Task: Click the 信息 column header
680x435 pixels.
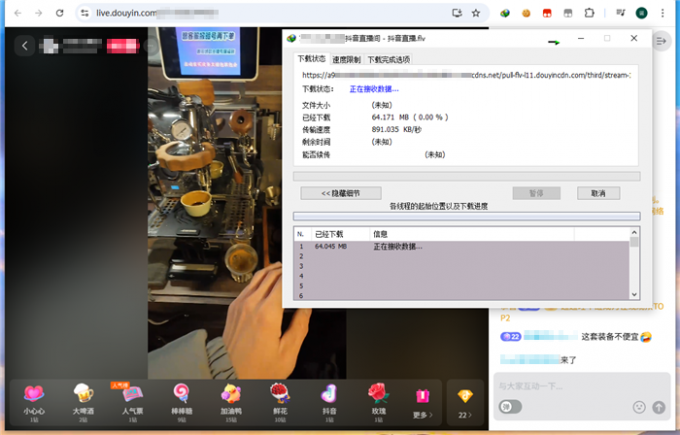Action: coord(472,234)
